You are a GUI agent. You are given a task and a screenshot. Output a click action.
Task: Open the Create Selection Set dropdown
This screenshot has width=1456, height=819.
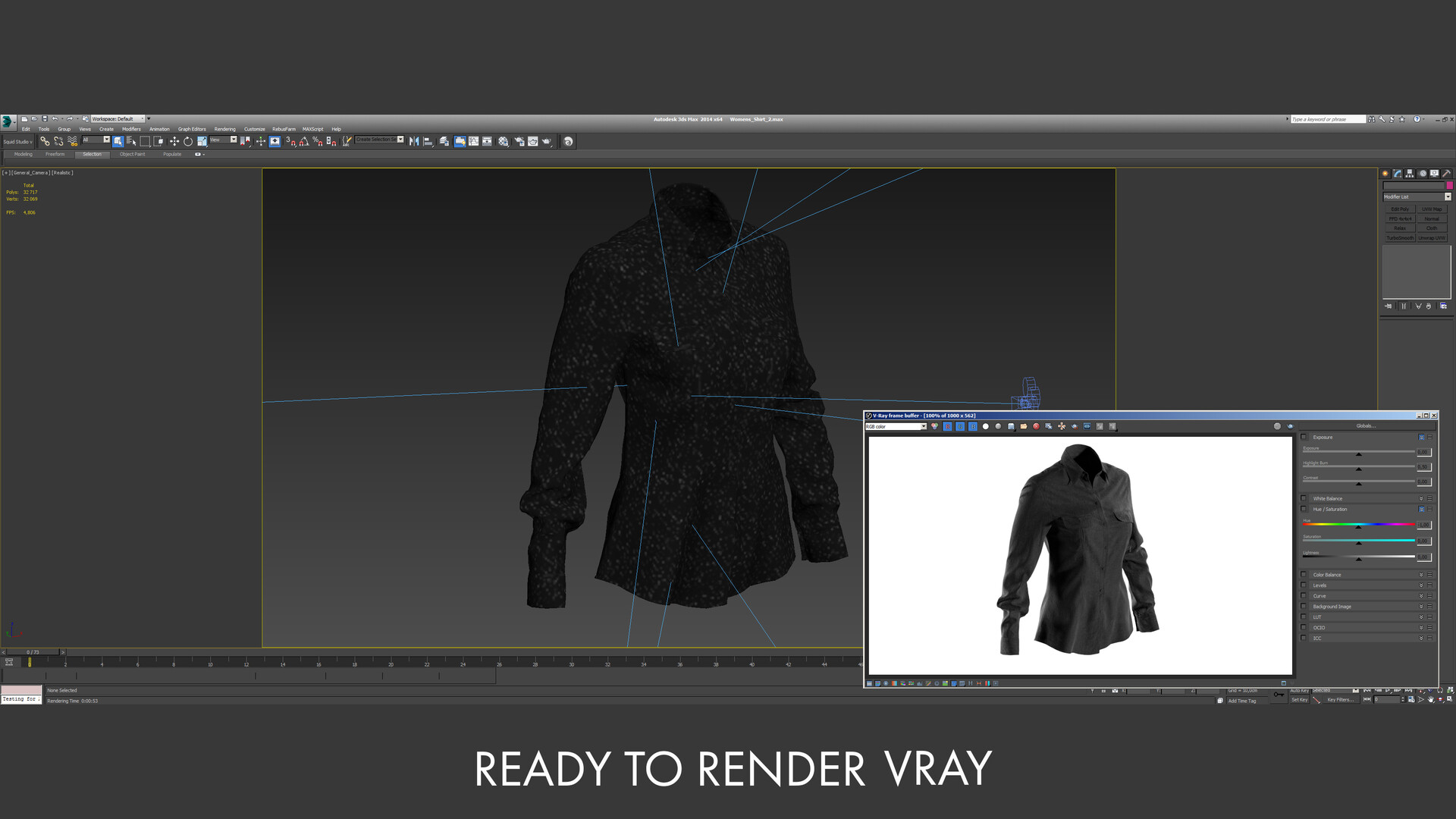[x=380, y=140]
